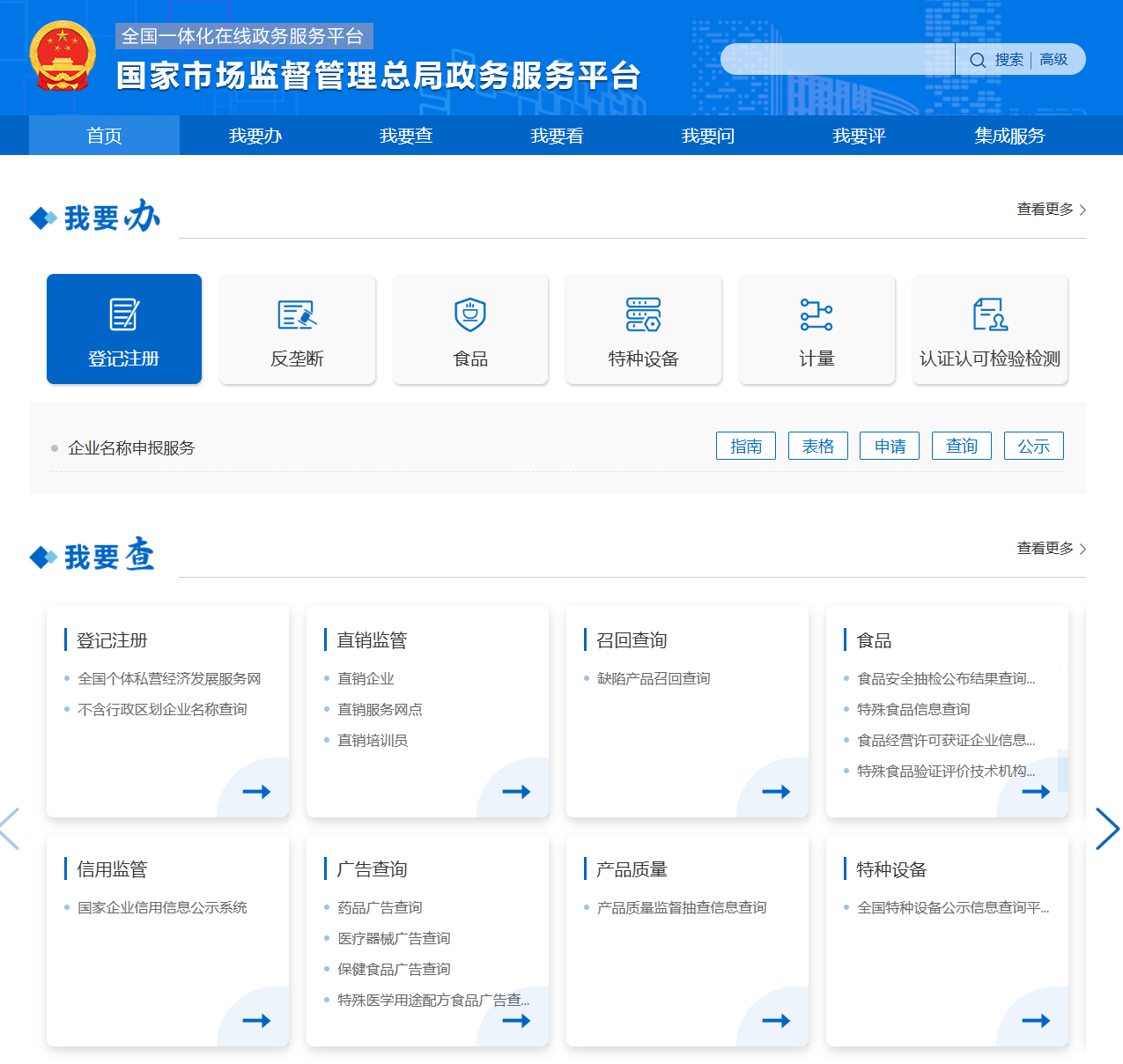Screen dimensions: 1123x1064
Task: Click inside the search input field
Action: [837, 59]
